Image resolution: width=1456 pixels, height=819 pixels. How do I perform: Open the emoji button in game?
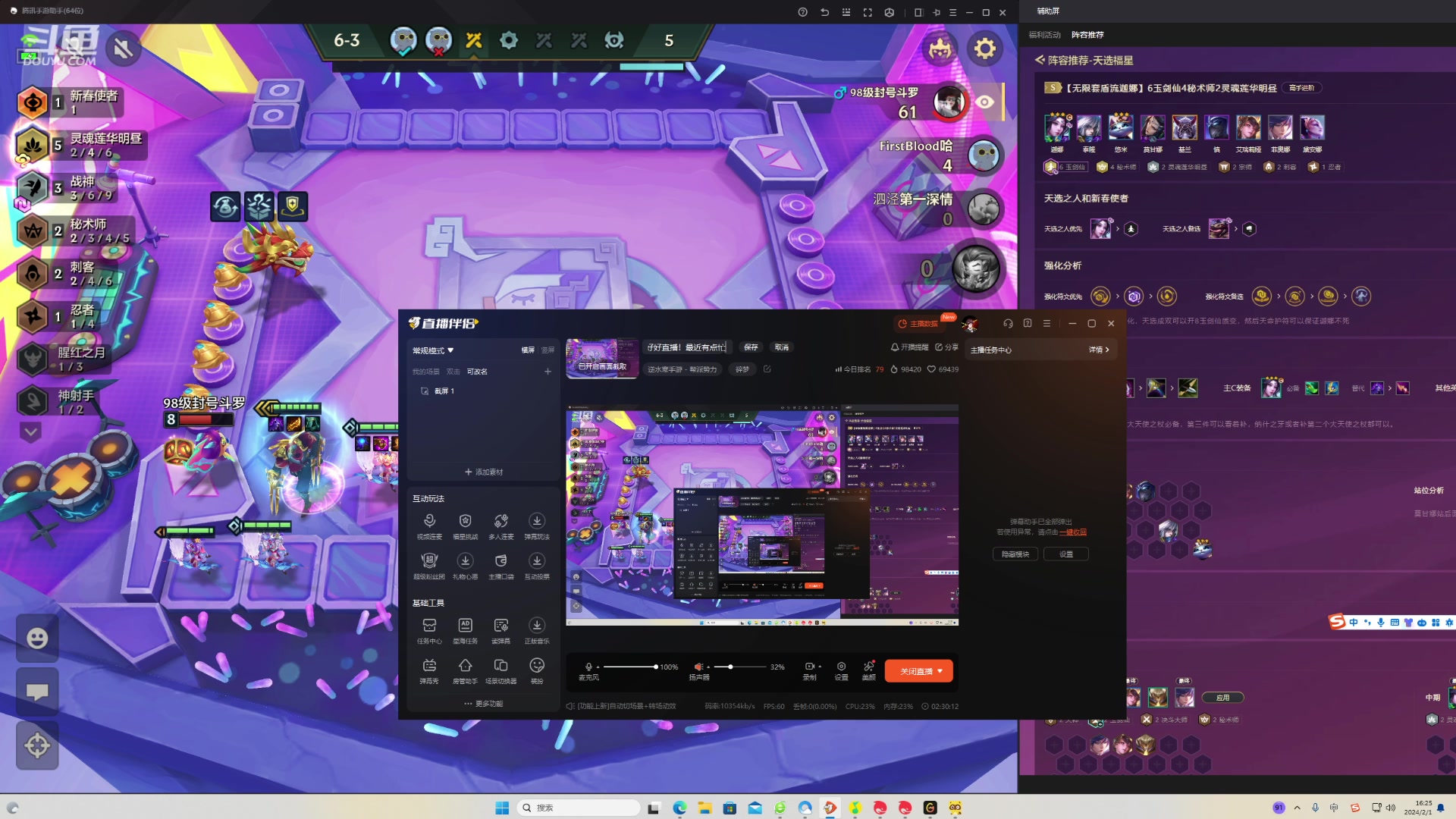[x=37, y=639]
